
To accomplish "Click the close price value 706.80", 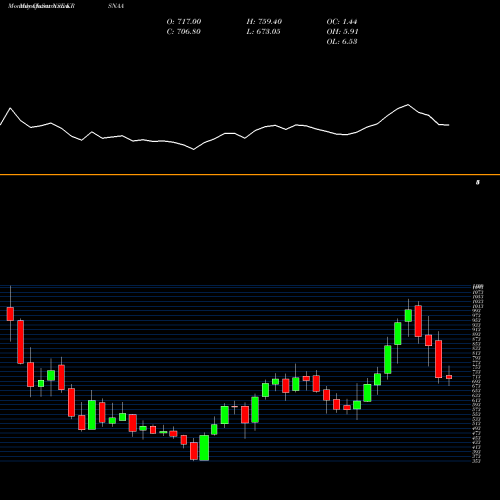I will (184, 32).
